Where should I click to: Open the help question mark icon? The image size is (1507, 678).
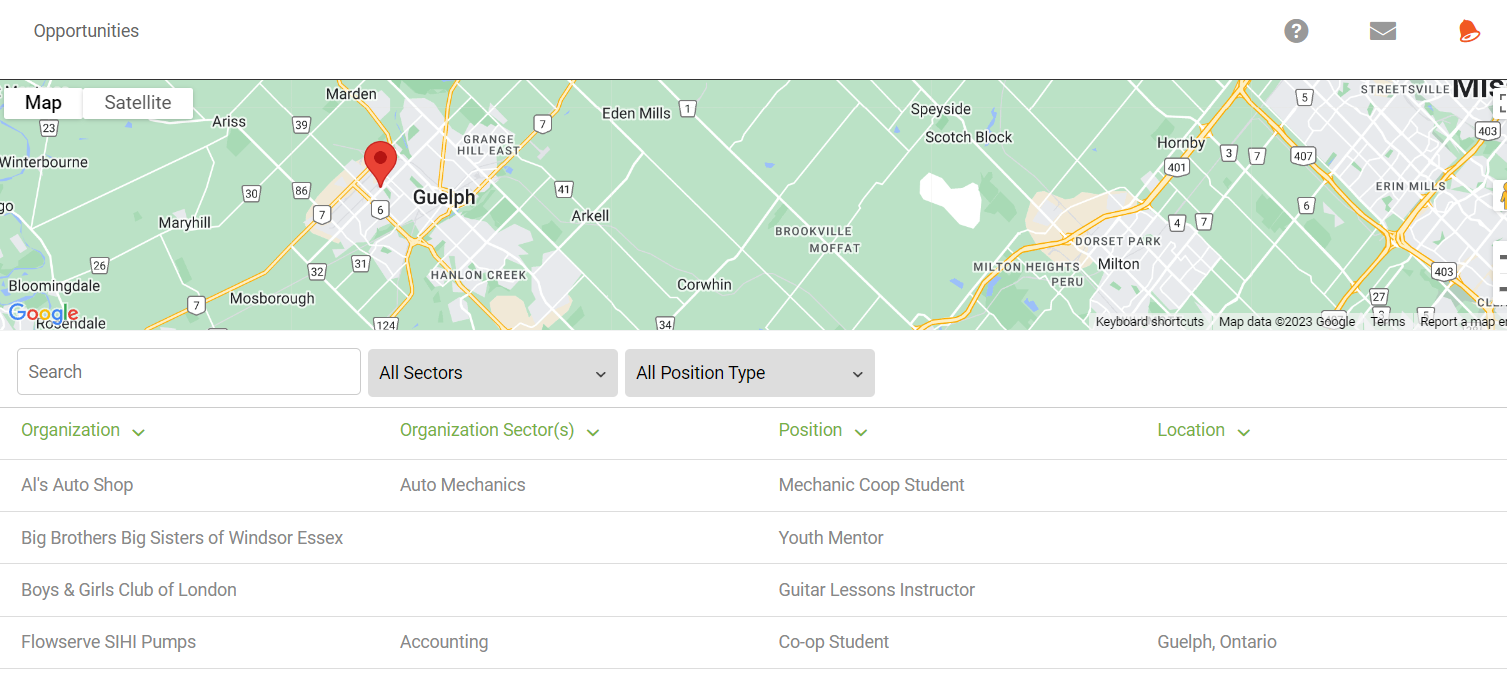click(1296, 31)
